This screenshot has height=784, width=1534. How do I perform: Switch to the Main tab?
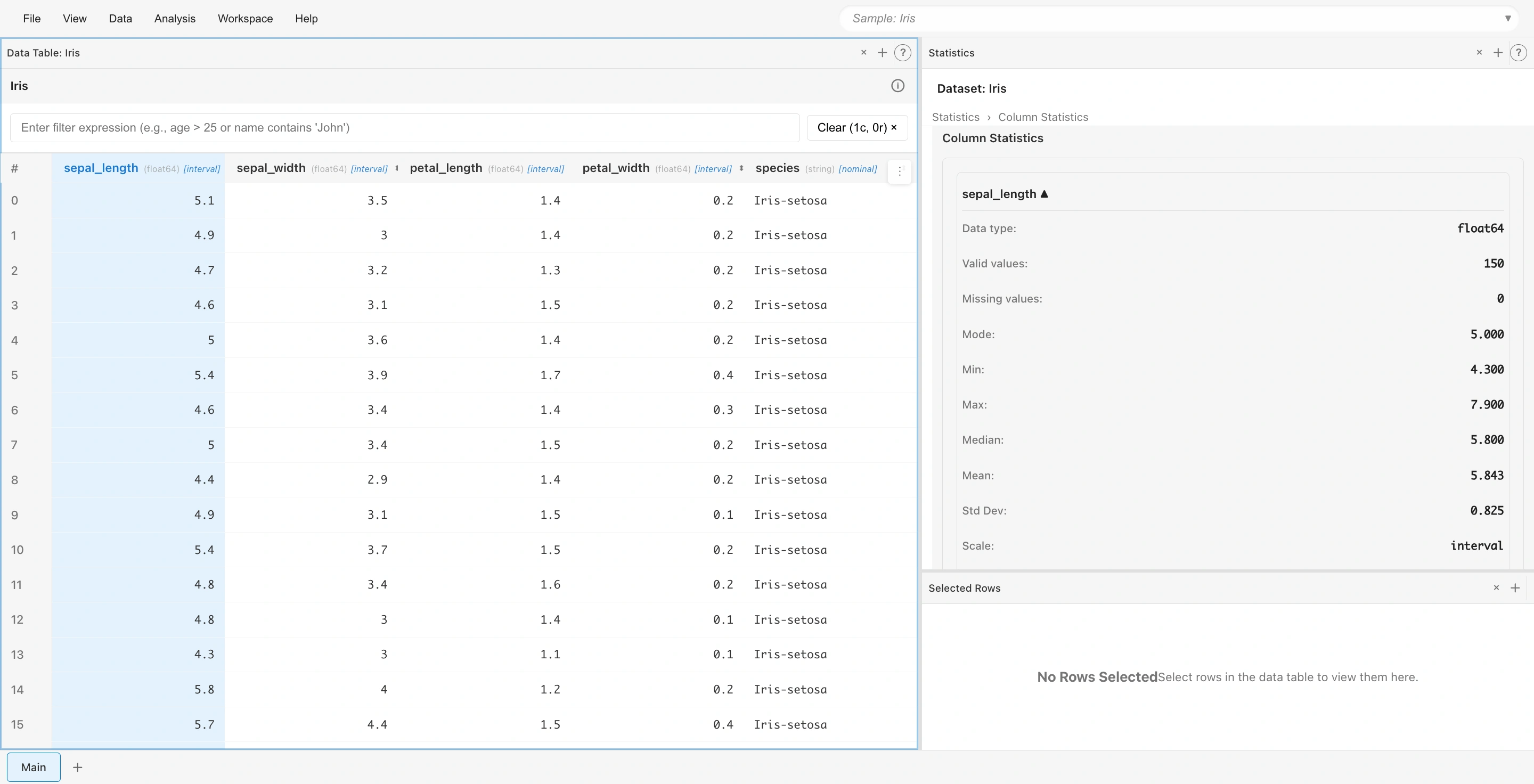34,767
